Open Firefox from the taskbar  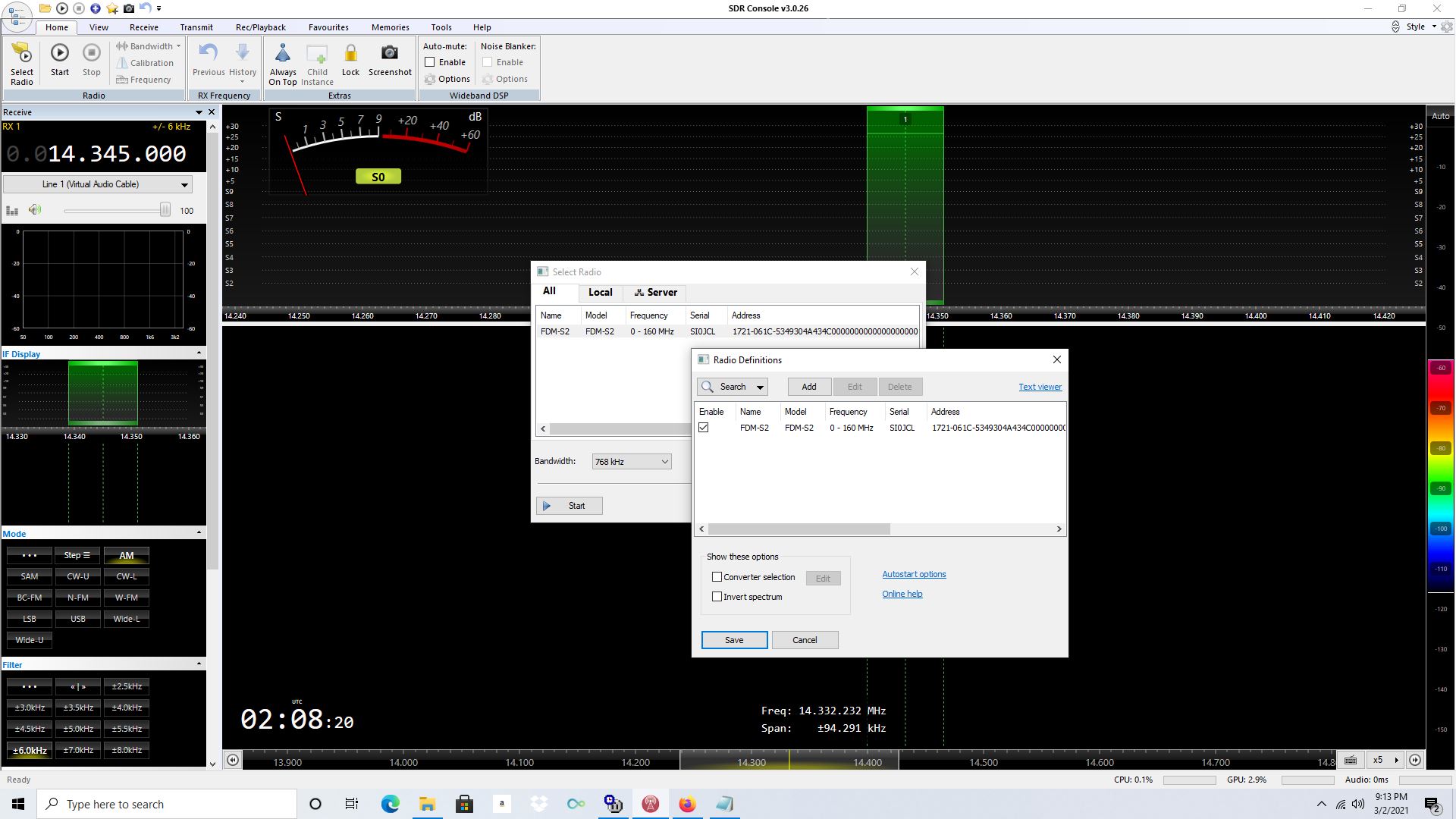(x=687, y=804)
